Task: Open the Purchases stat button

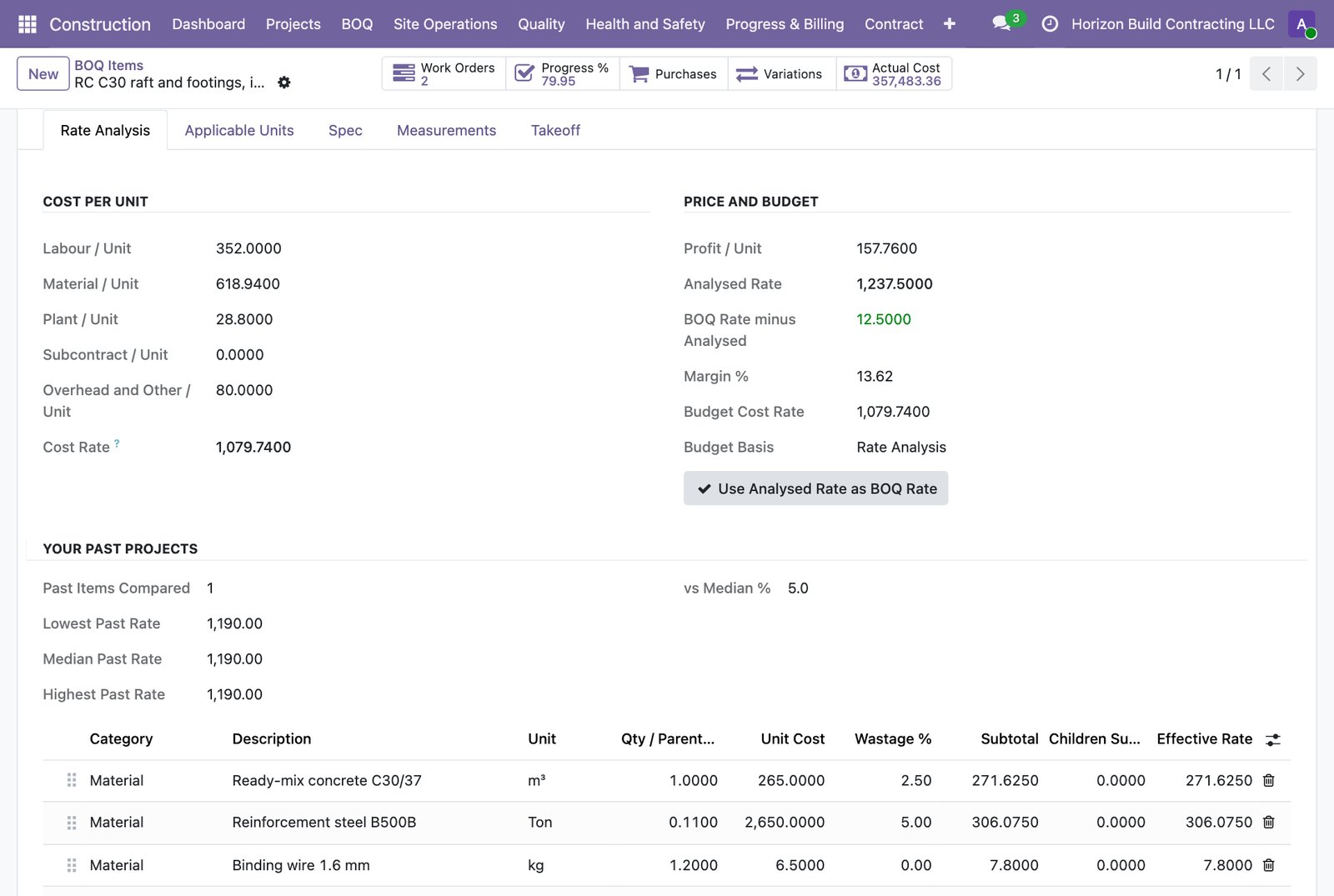Action: (x=674, y=73)
